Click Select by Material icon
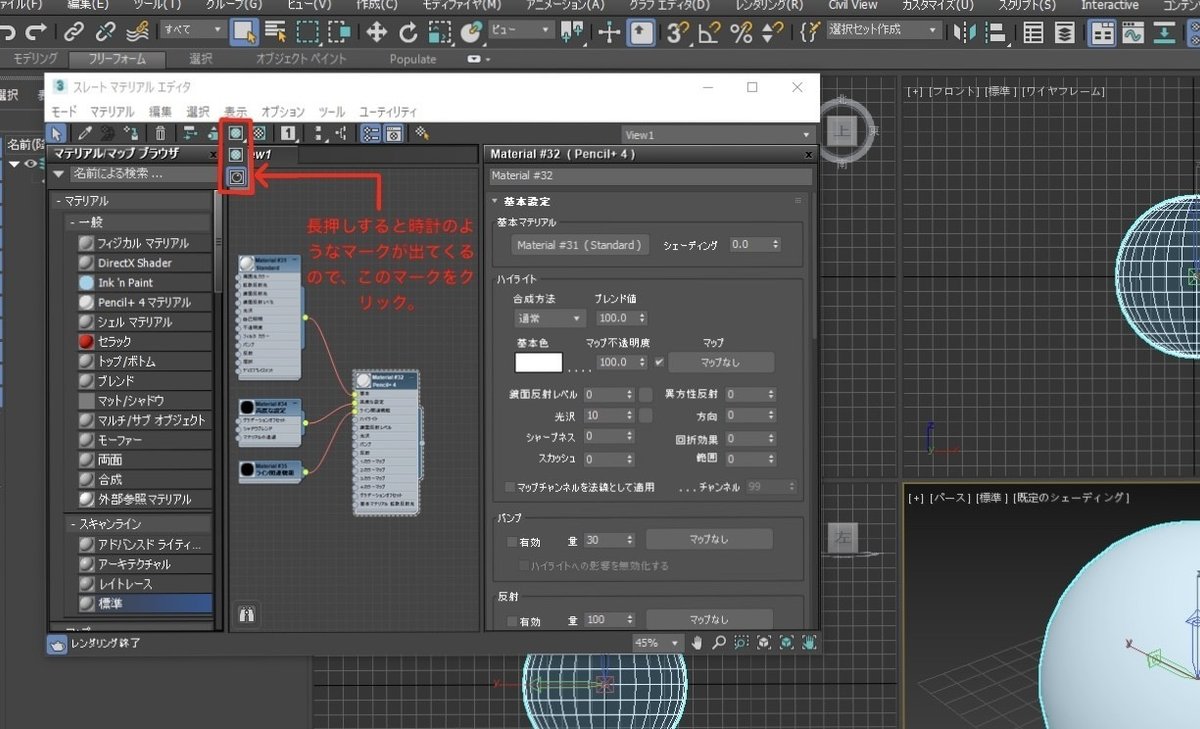1200x729 pixels. tap(422, 132)
